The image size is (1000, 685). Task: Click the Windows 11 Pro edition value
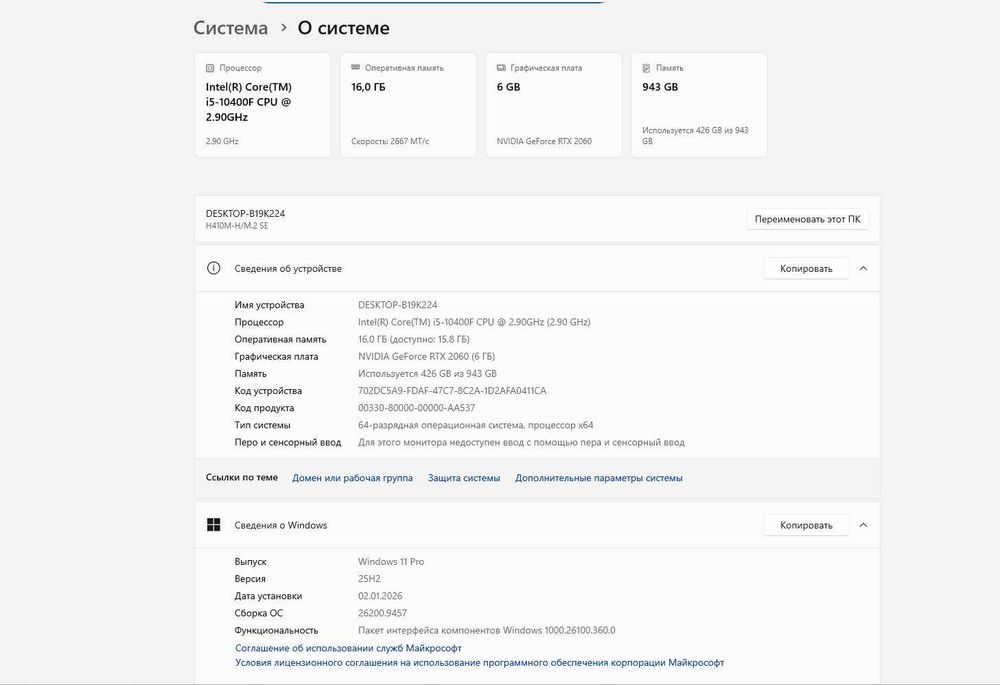click(x=391, y=561)
